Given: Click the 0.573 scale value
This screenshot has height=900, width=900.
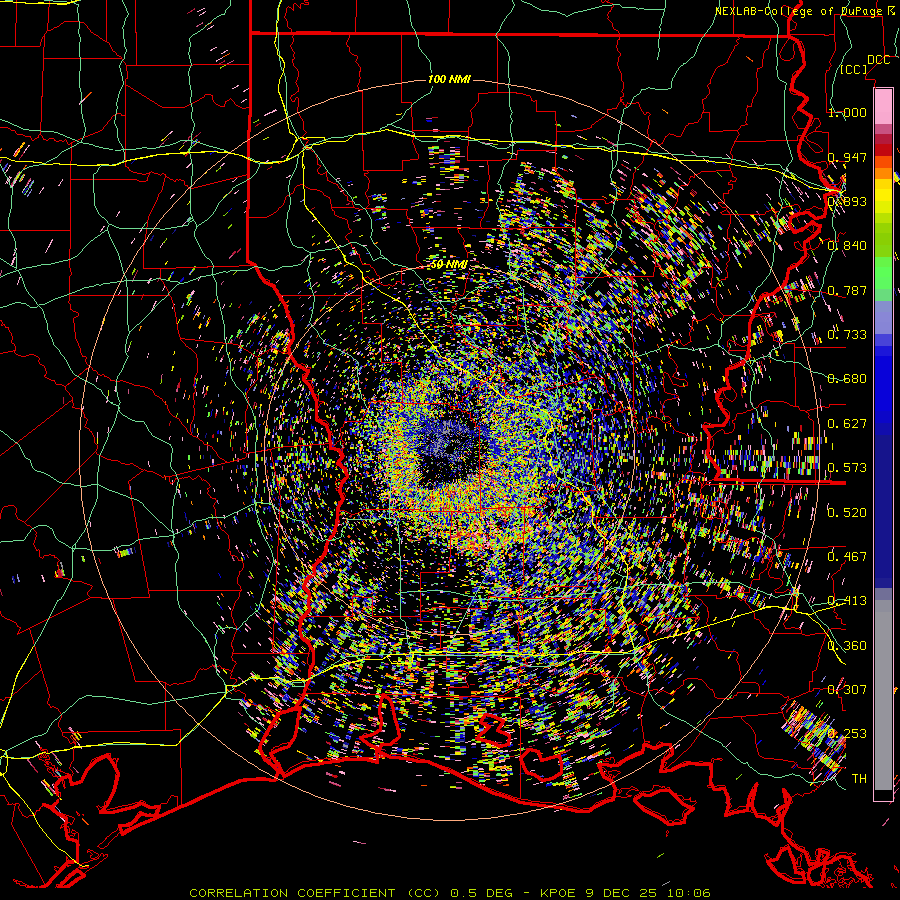Looking at the screenshot, I should coord(847,468).
